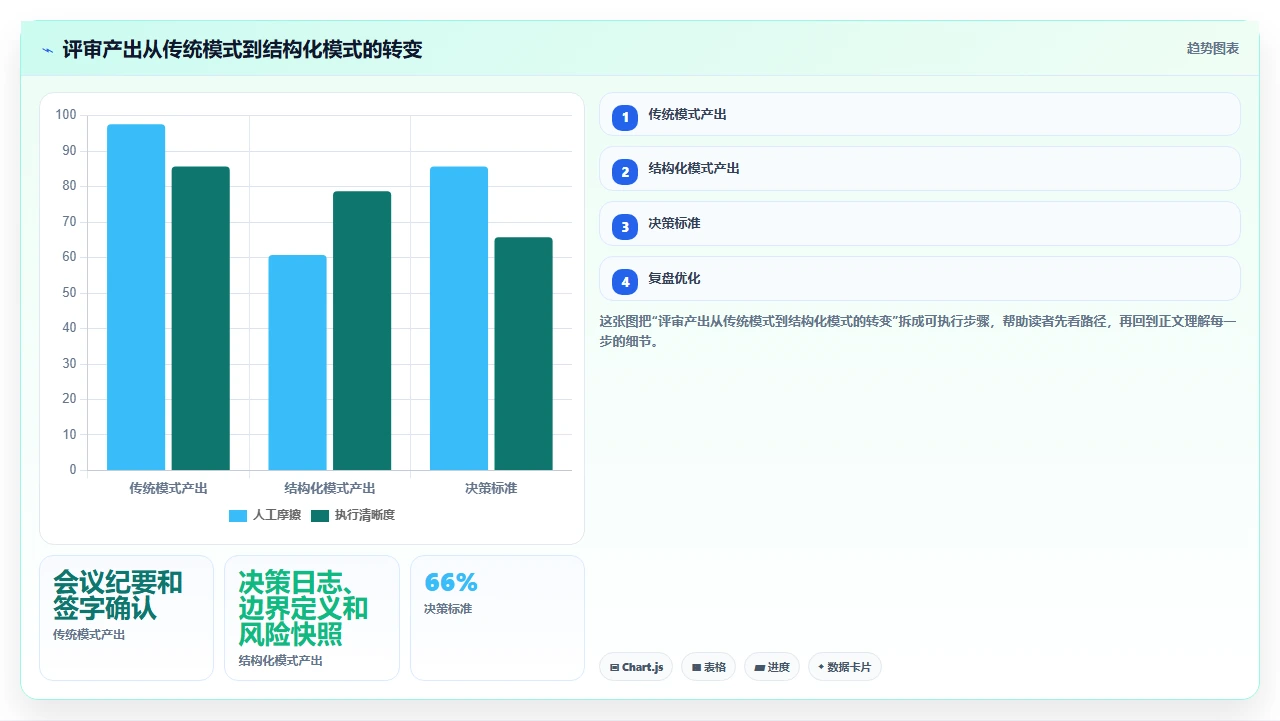Screen dimensions: 1280x721
Task: Open the 会议纪要和签字确认 card
Action: (x=126, y=618)
